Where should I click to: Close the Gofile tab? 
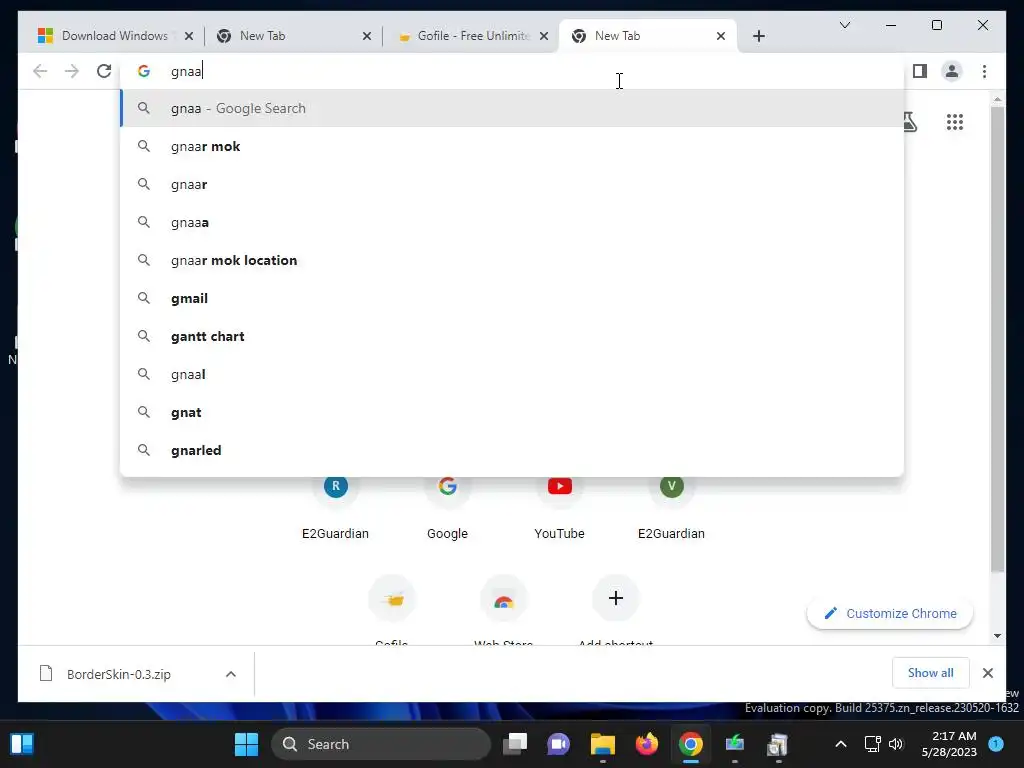(543, 36)
